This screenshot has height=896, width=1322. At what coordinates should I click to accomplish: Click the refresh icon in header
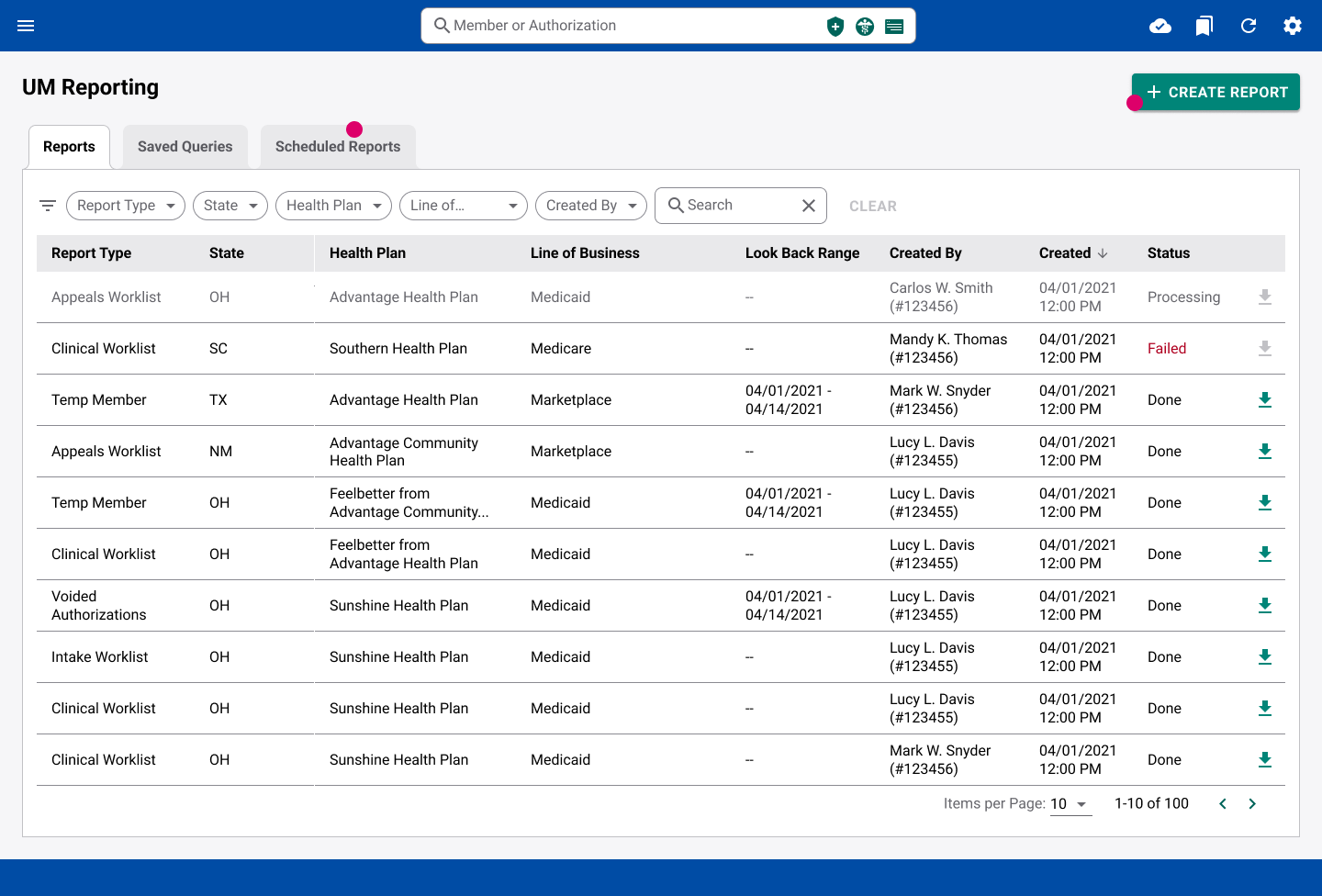click(x=1249, y=26)
